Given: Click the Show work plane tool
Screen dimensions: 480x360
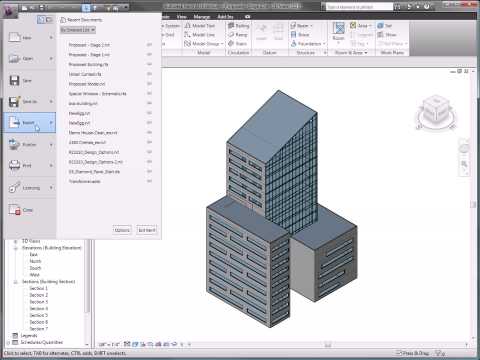Looking at the screenshot, I should click(x=387, y=35).
